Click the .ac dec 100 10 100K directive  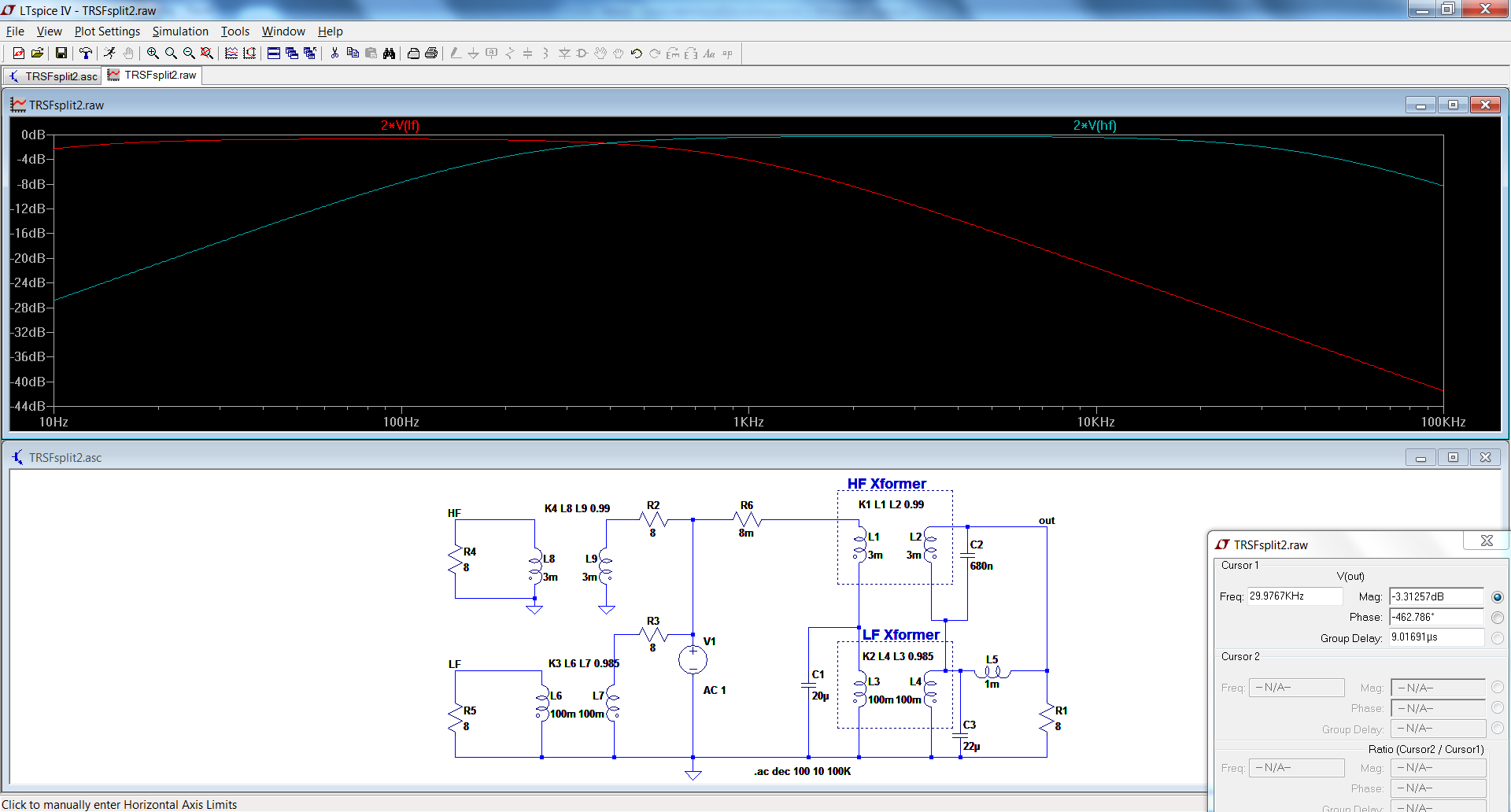802,771
